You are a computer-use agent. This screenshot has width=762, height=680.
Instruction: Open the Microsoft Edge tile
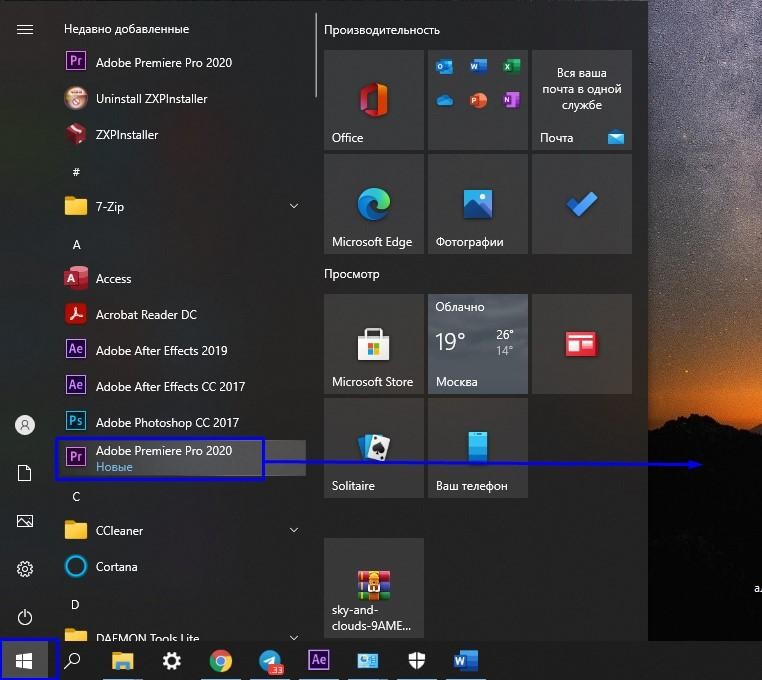[374, 204]
